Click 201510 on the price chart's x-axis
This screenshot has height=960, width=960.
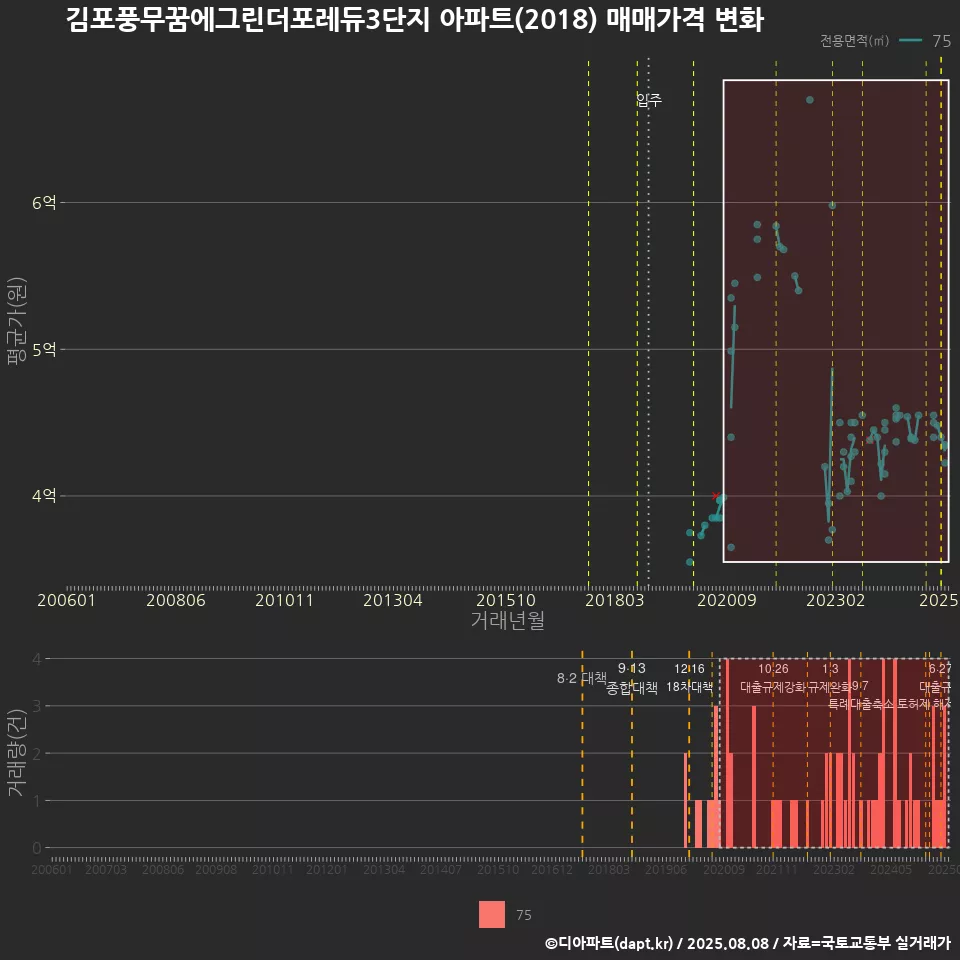(506, 600)
